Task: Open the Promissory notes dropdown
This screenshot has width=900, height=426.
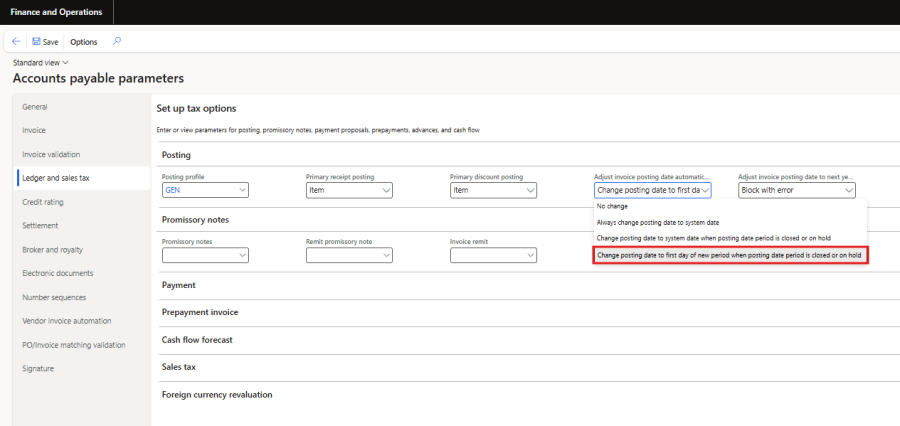Action: point(205,255)
